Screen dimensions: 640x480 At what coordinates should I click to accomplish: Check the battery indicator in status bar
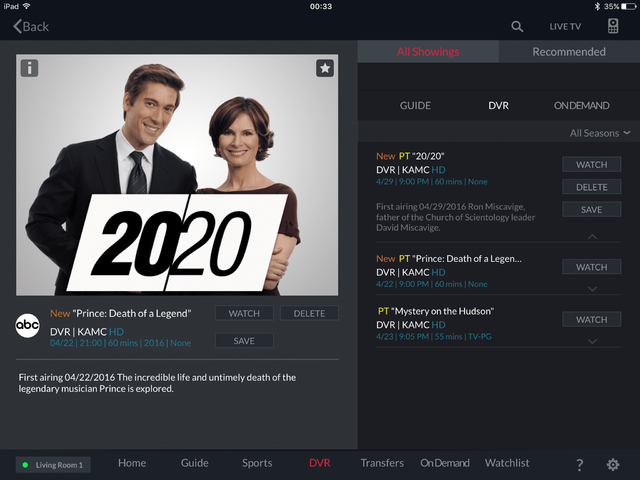tap(629, 7)
